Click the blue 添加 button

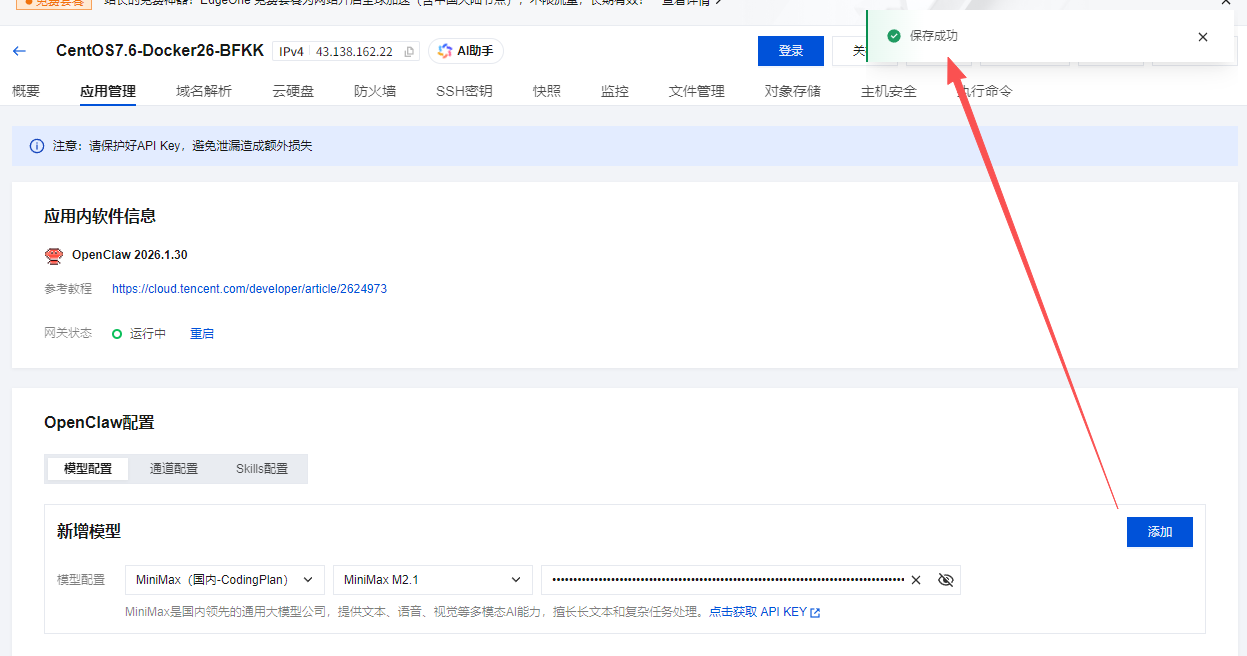pyautogui.click(x=1159, y=532)
